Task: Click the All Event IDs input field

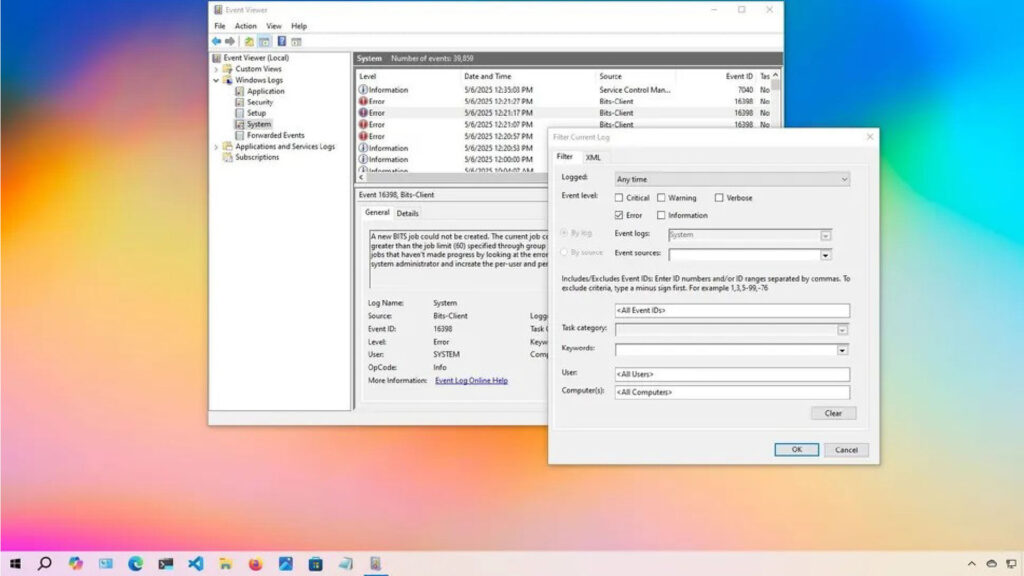Action: tap(732, 311)
